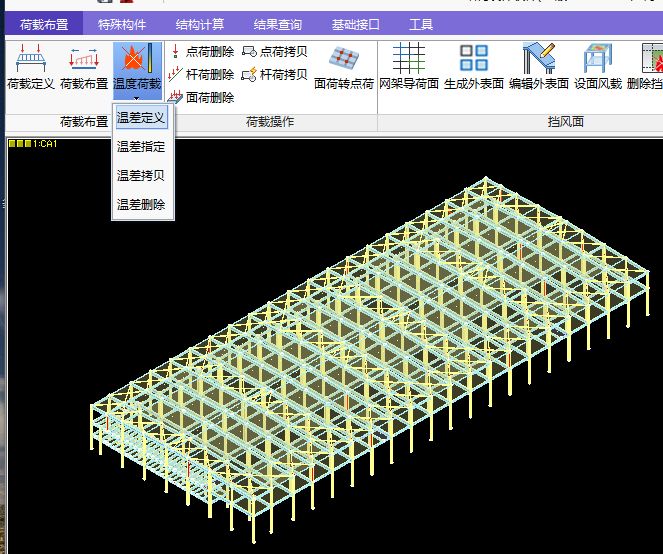Choose 杆荷删除 member load delete

[x=201, y=75]
